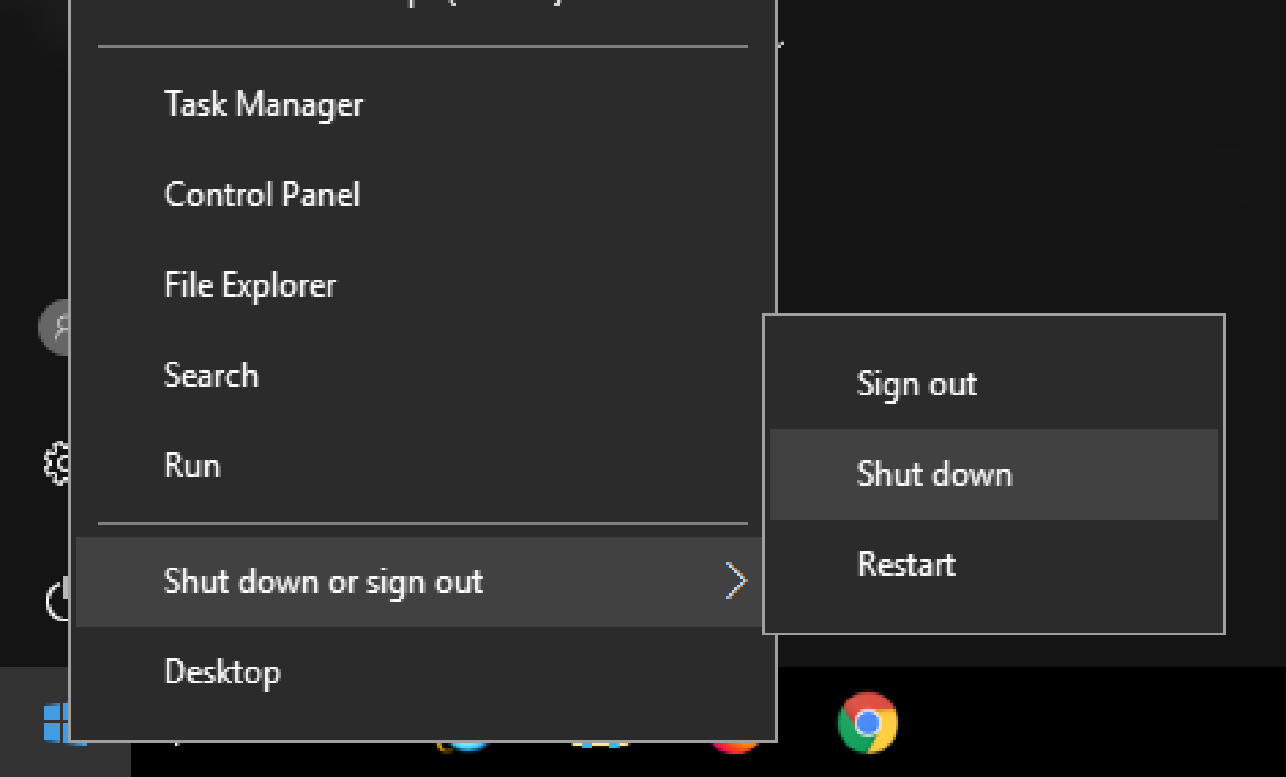The height and width of the screenshot is (777, 1286).
Task: Click the Start menu power icon
Action: coord(58,599)
